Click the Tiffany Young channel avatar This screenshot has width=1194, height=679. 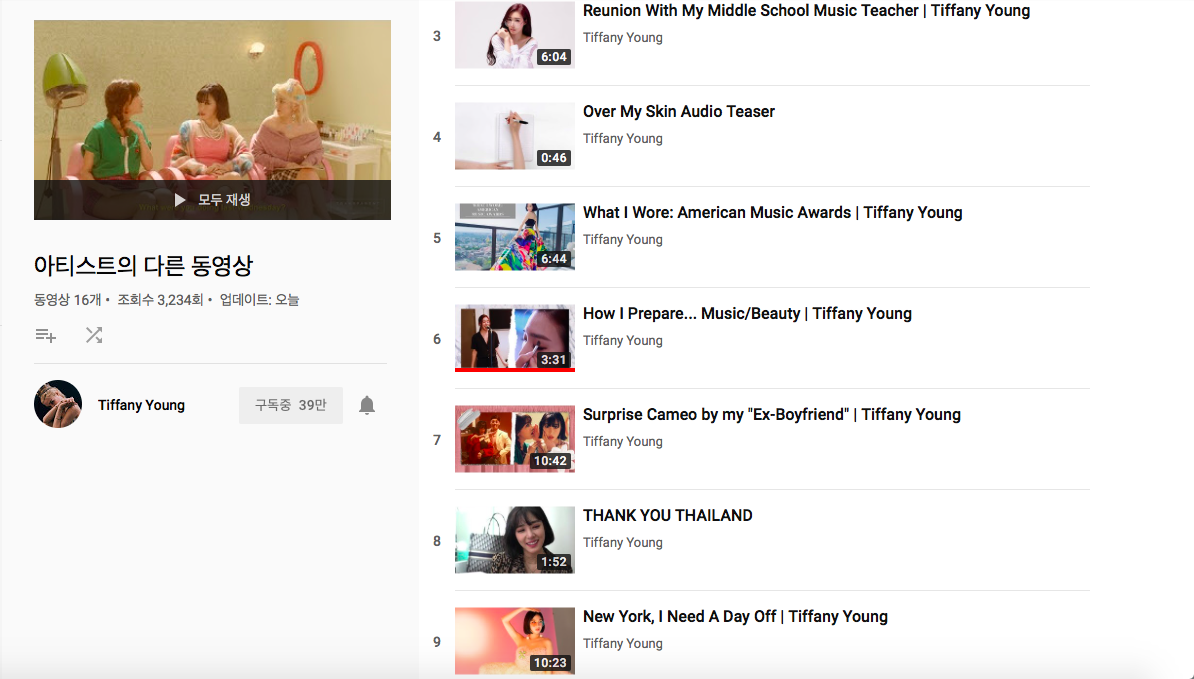58,404
